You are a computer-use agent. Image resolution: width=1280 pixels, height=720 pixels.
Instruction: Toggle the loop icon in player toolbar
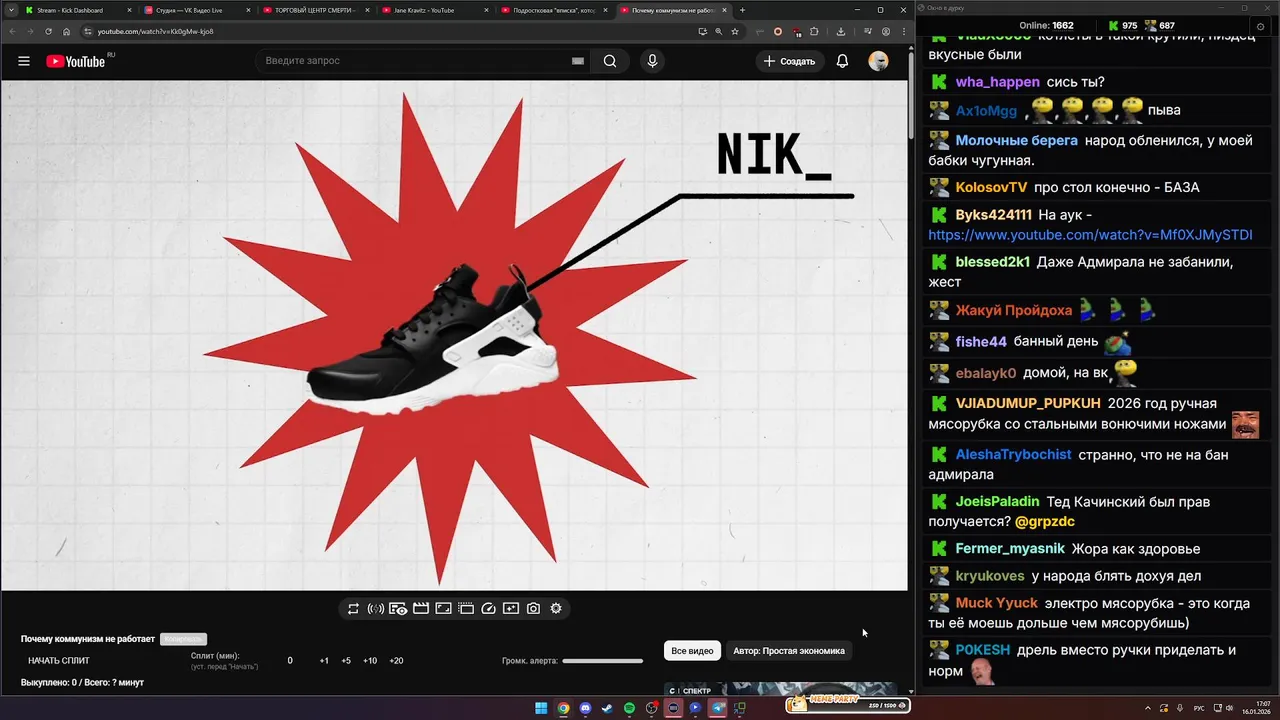[353, 608]
